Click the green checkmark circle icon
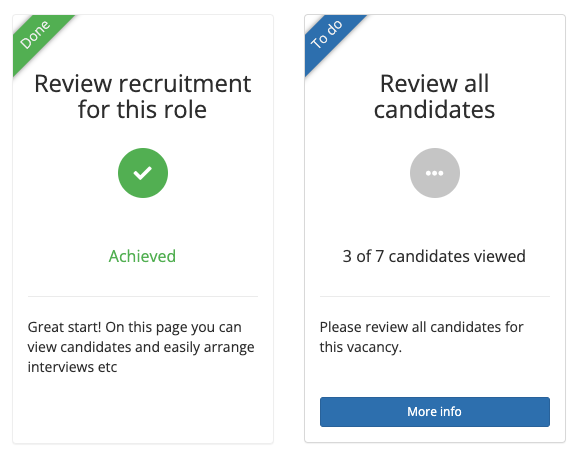The height and width of the screenshot is (461, 583). click(x=143, y=173)
